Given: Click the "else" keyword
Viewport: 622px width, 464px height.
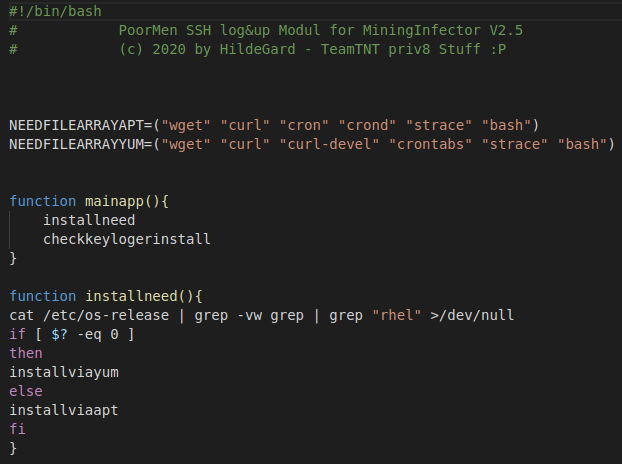Looking at the screenshot, I should [x=26, y=391].
